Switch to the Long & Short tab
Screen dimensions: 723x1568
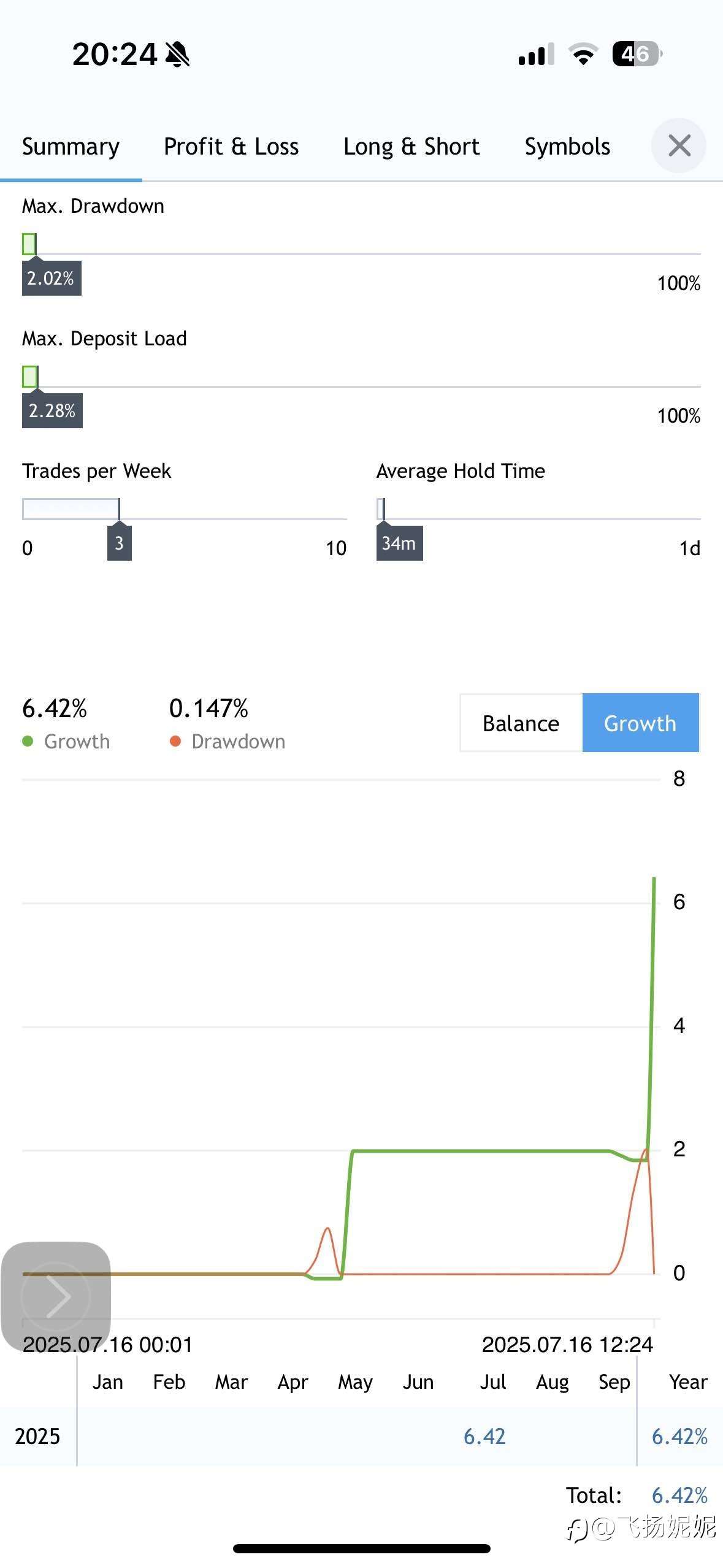point(411,147)
